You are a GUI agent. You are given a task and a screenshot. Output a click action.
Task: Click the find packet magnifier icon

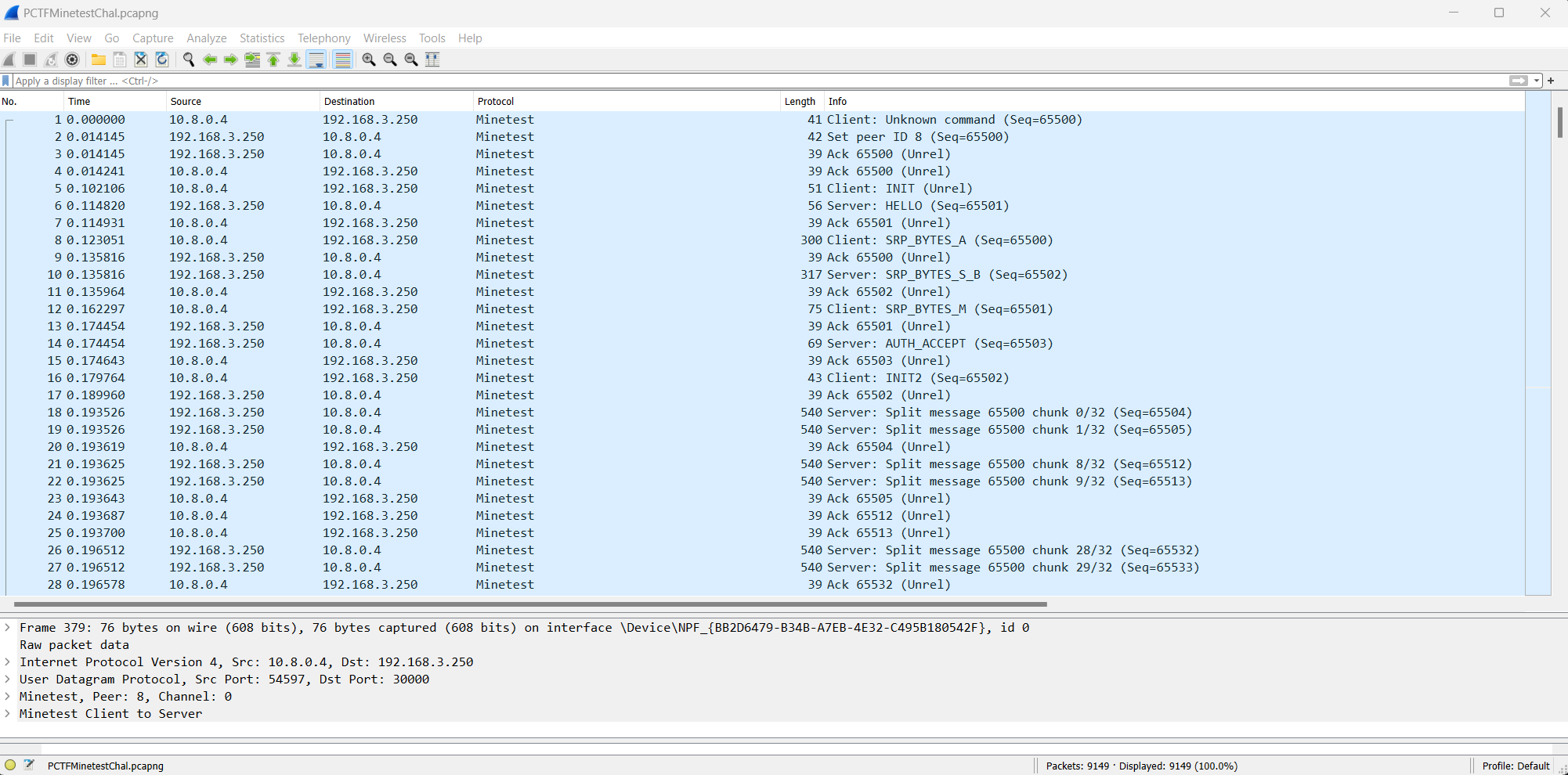(189, 59)
